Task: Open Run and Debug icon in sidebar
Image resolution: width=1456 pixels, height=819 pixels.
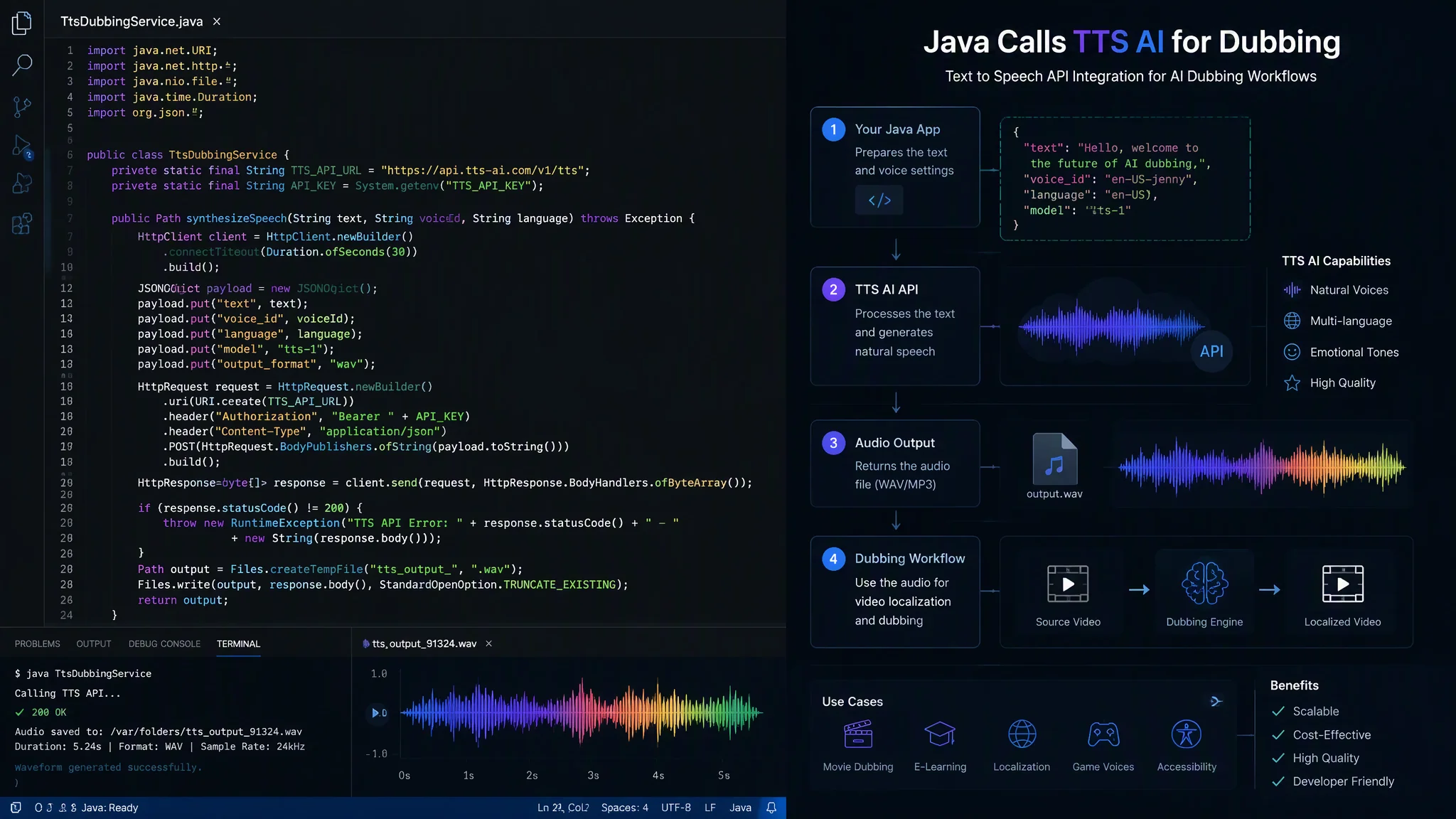Action: coord(22,146)
